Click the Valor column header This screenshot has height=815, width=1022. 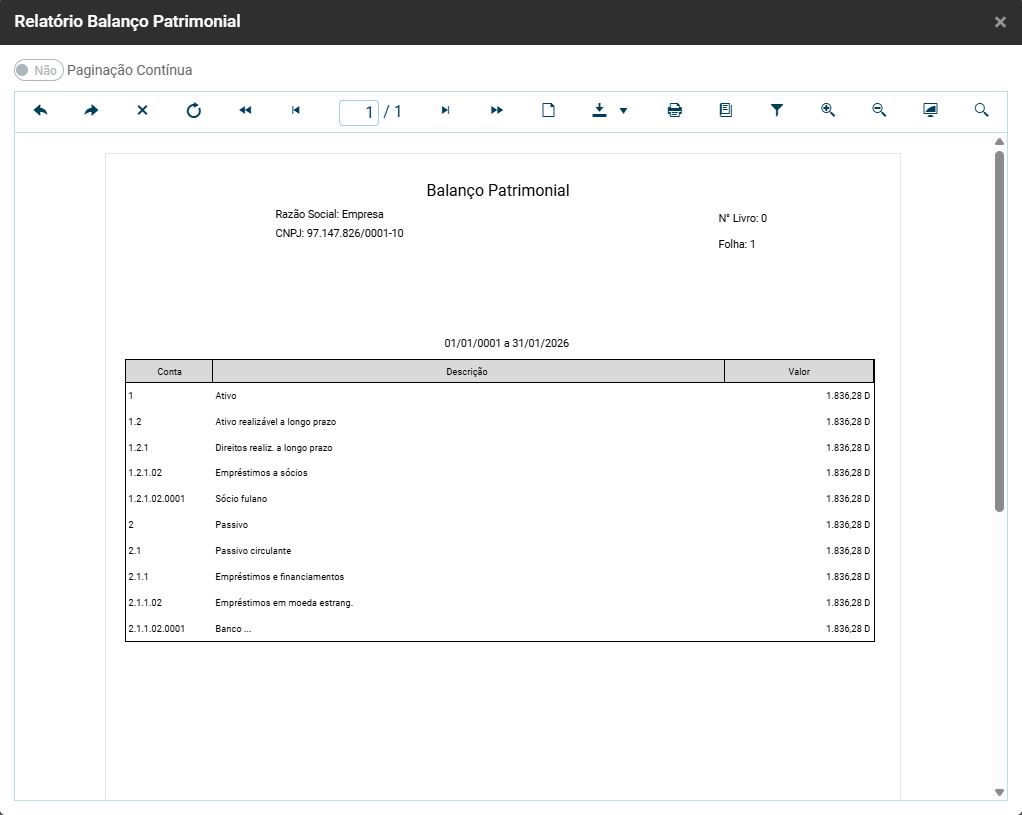(799, 372)
